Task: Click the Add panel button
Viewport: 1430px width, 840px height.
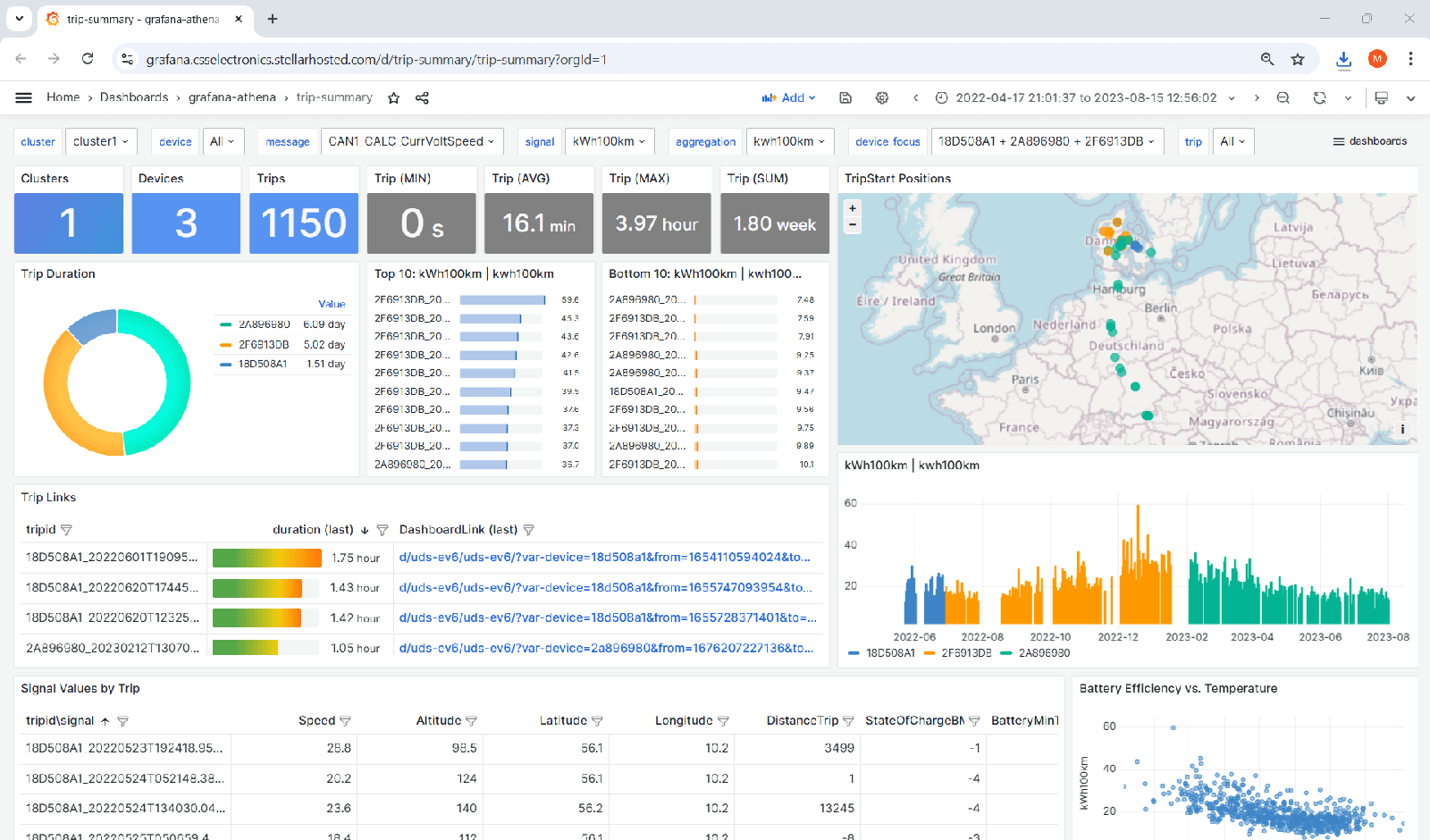Action: coord(788,97)
